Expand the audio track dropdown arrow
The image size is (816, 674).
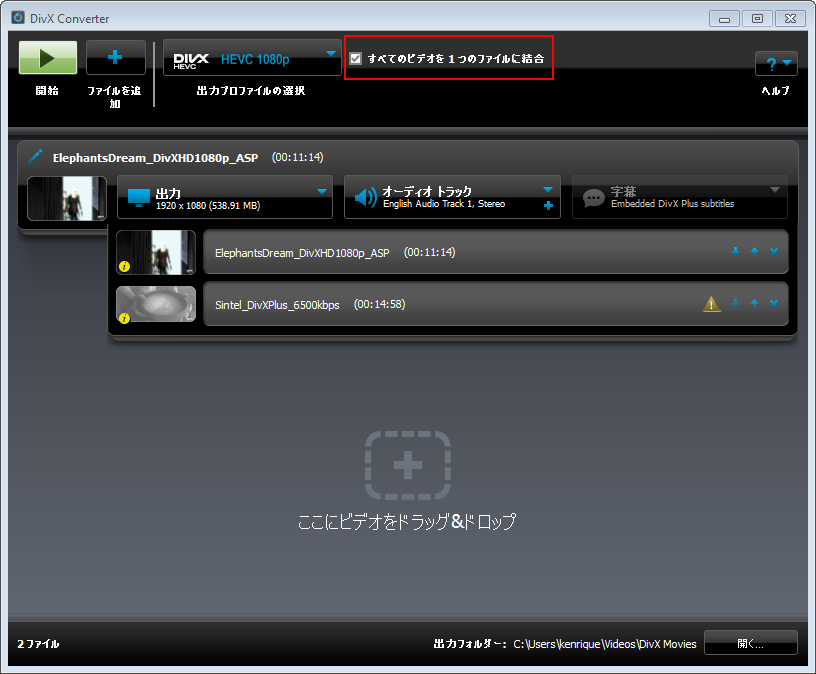coord(547,189)
